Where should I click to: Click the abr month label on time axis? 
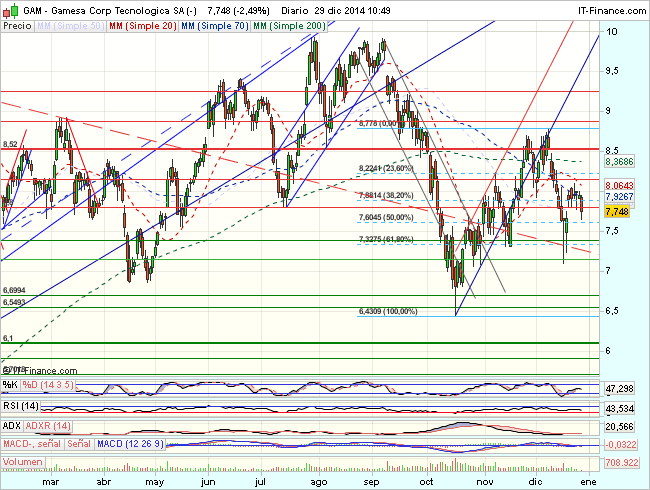[104, 482]
